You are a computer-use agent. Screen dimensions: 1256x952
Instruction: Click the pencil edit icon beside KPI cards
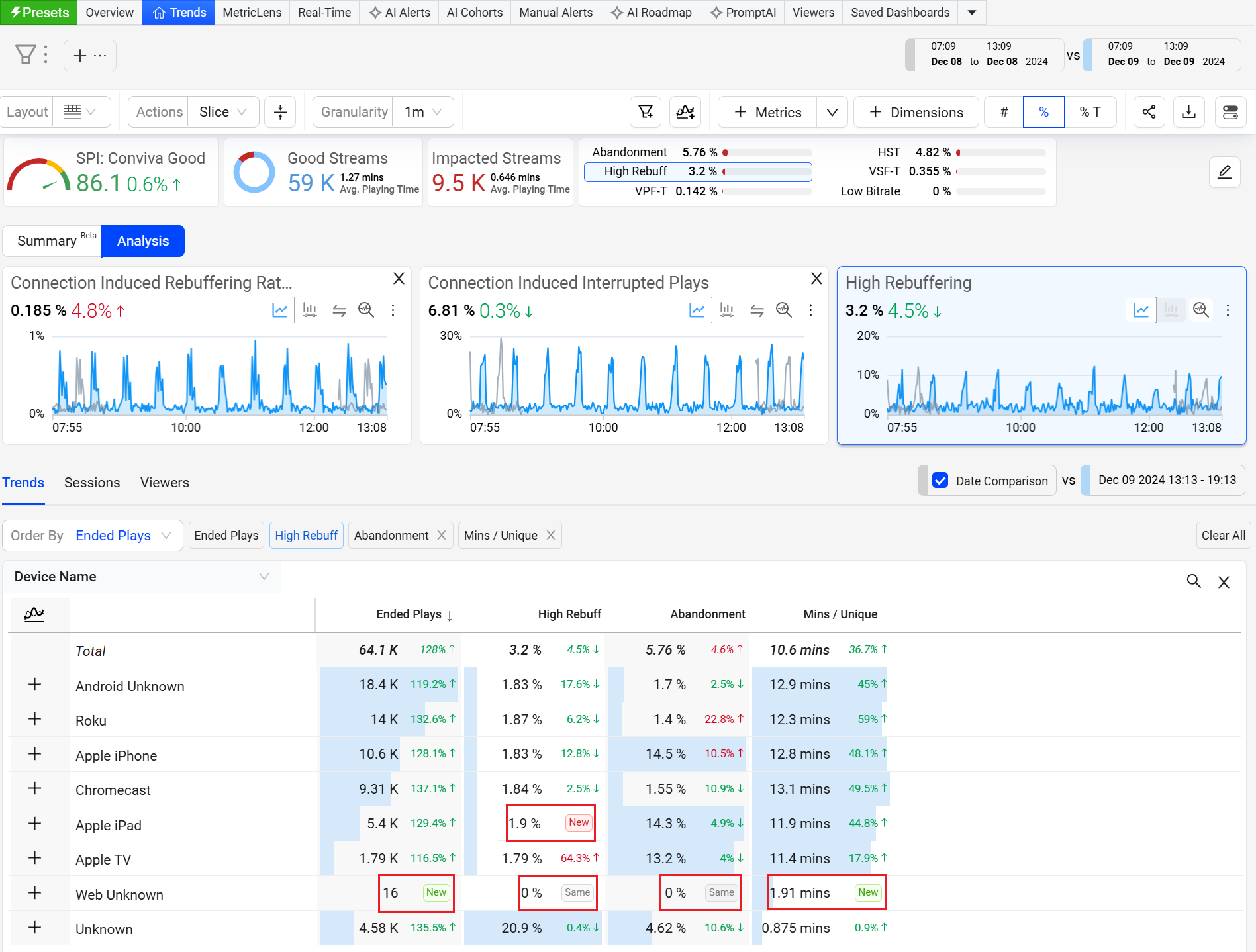pos(1224,172)
